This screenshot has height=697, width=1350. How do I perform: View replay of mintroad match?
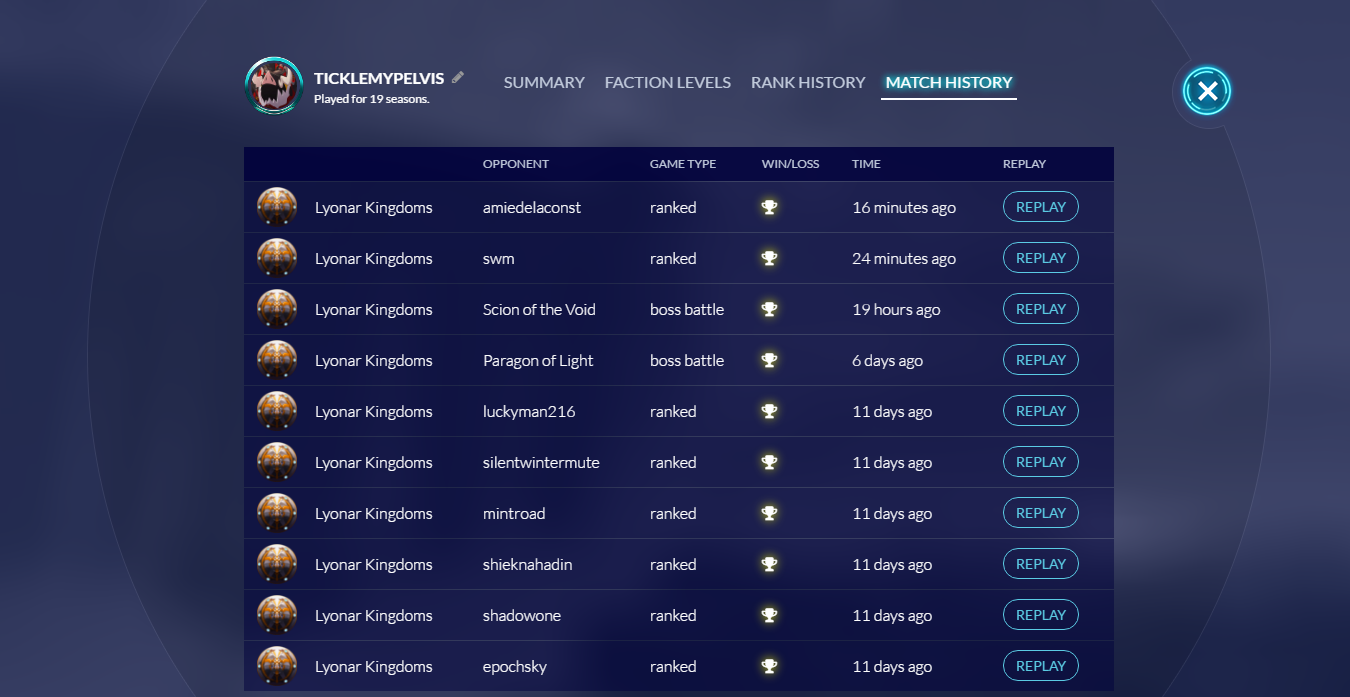pos(1041,513)
